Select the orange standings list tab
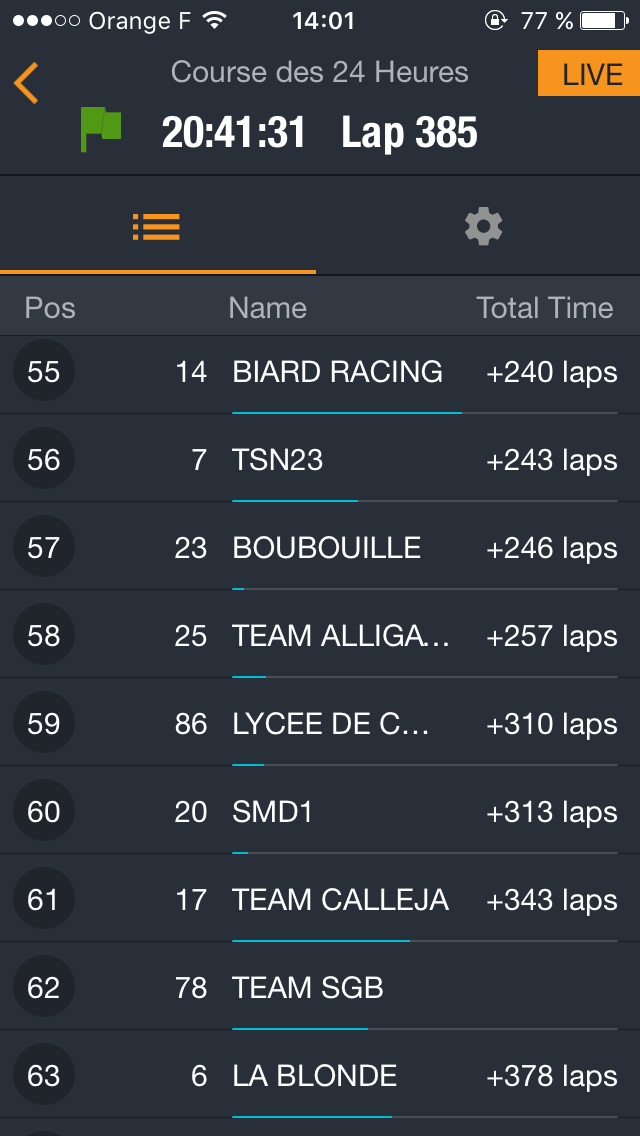640x1136 pixels. 156,227
